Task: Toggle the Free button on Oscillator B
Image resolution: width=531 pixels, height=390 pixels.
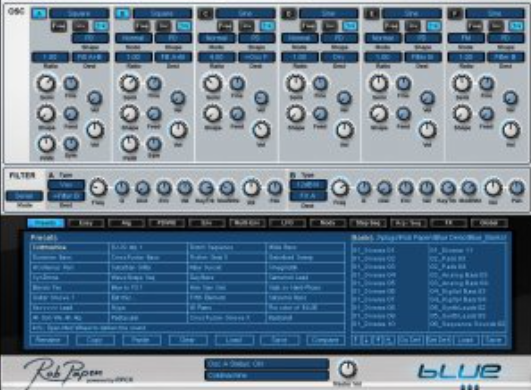Action: coord(142,26)
